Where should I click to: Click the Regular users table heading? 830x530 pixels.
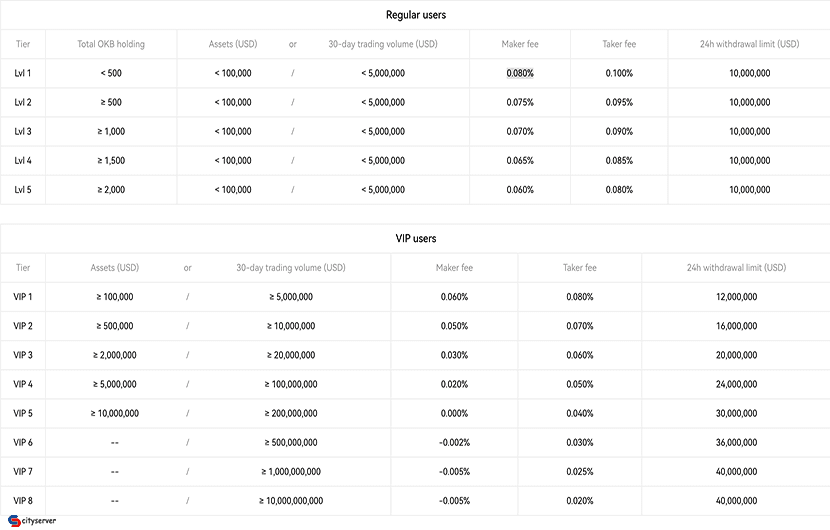point(416,15)
